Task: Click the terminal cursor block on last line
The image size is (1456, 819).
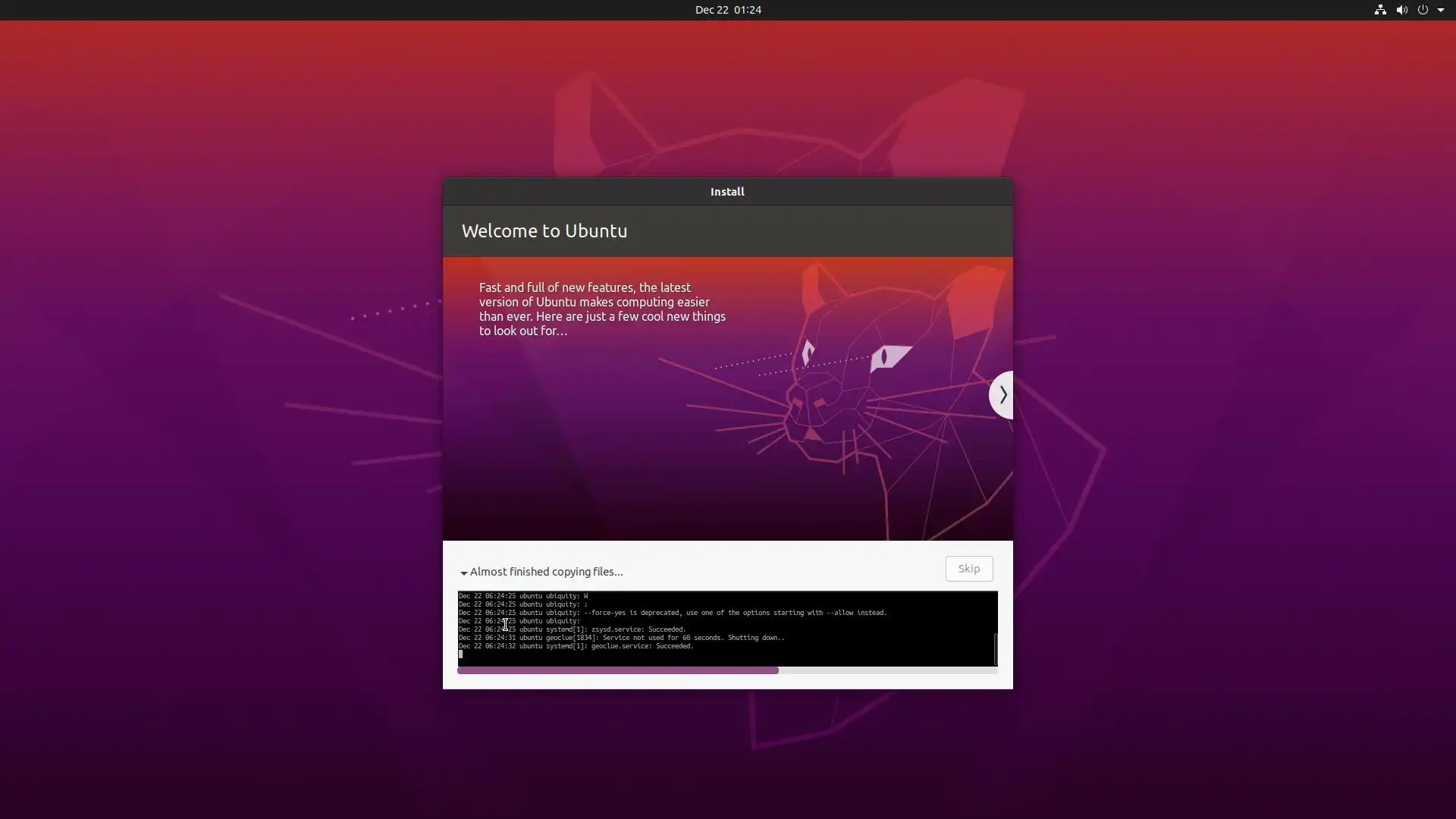Action: coord(460,654)
